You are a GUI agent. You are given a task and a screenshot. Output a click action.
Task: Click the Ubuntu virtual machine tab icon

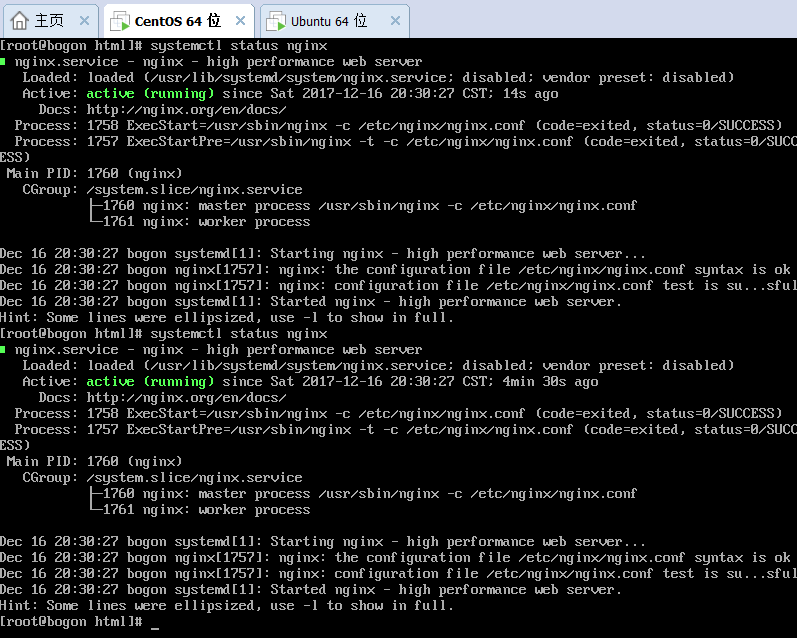point(276,20)
